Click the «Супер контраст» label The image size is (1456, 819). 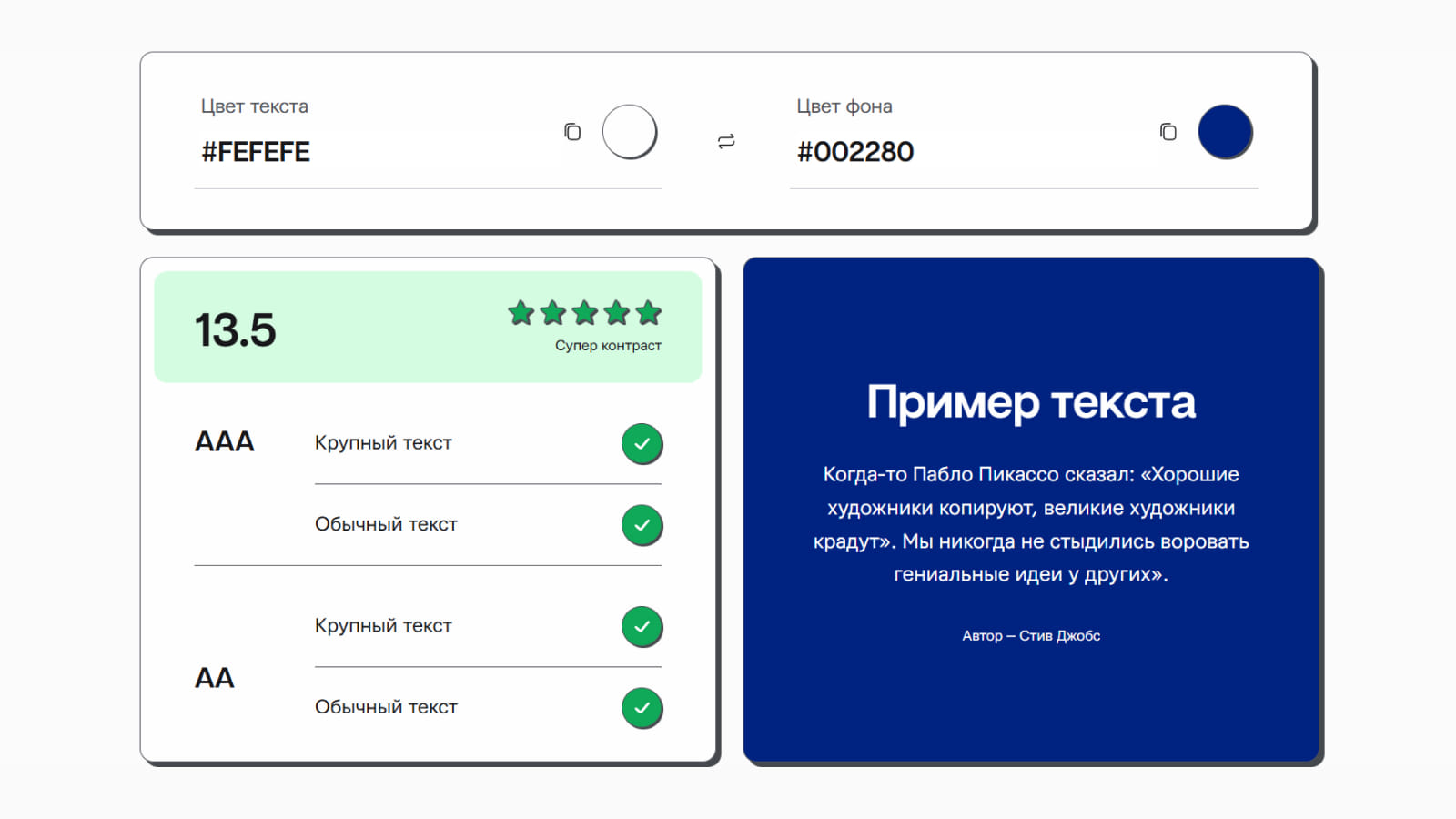coord(608,345)
